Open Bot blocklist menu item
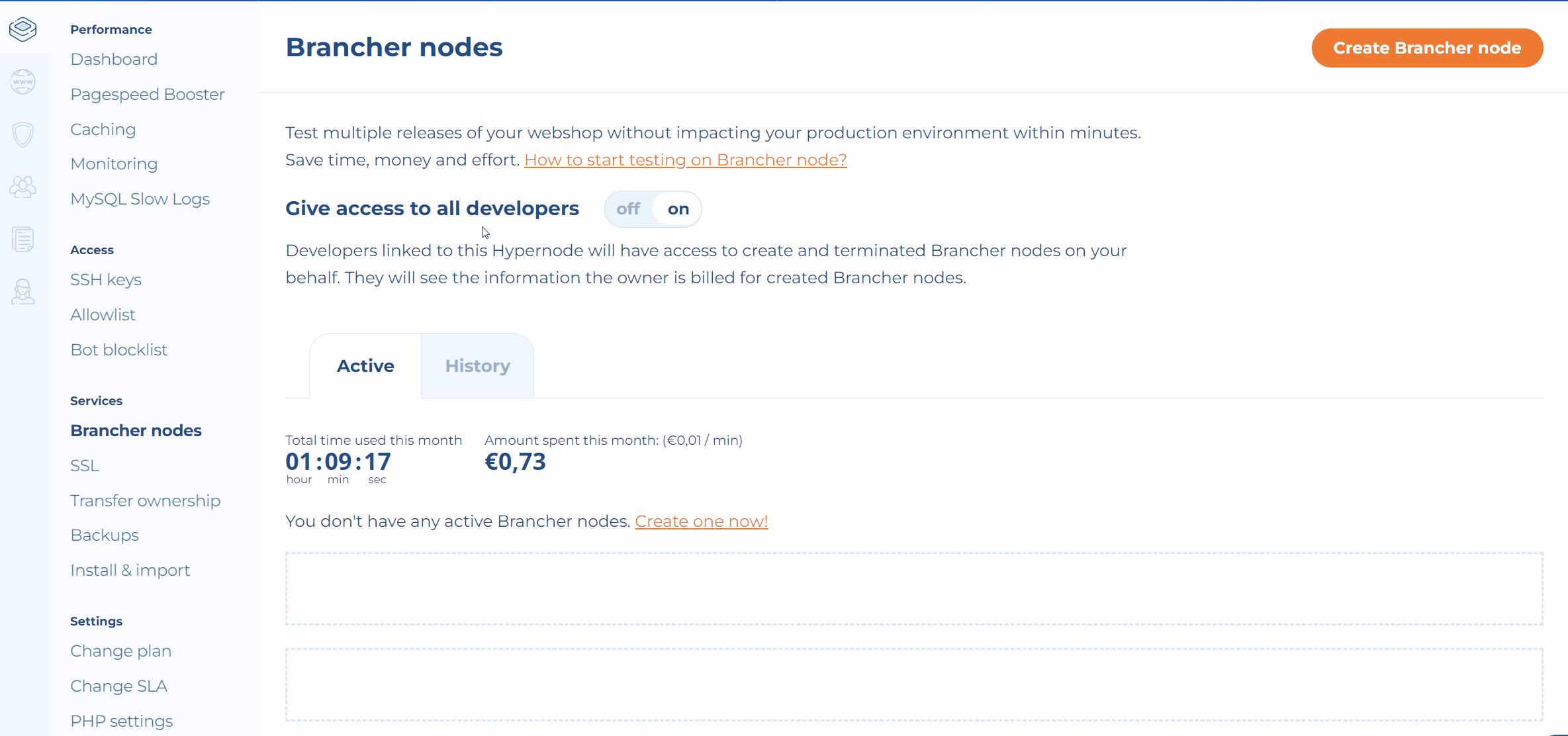The height and width of the screenshot is (736, 1568). pyautogui.click(x=119, y=350)
